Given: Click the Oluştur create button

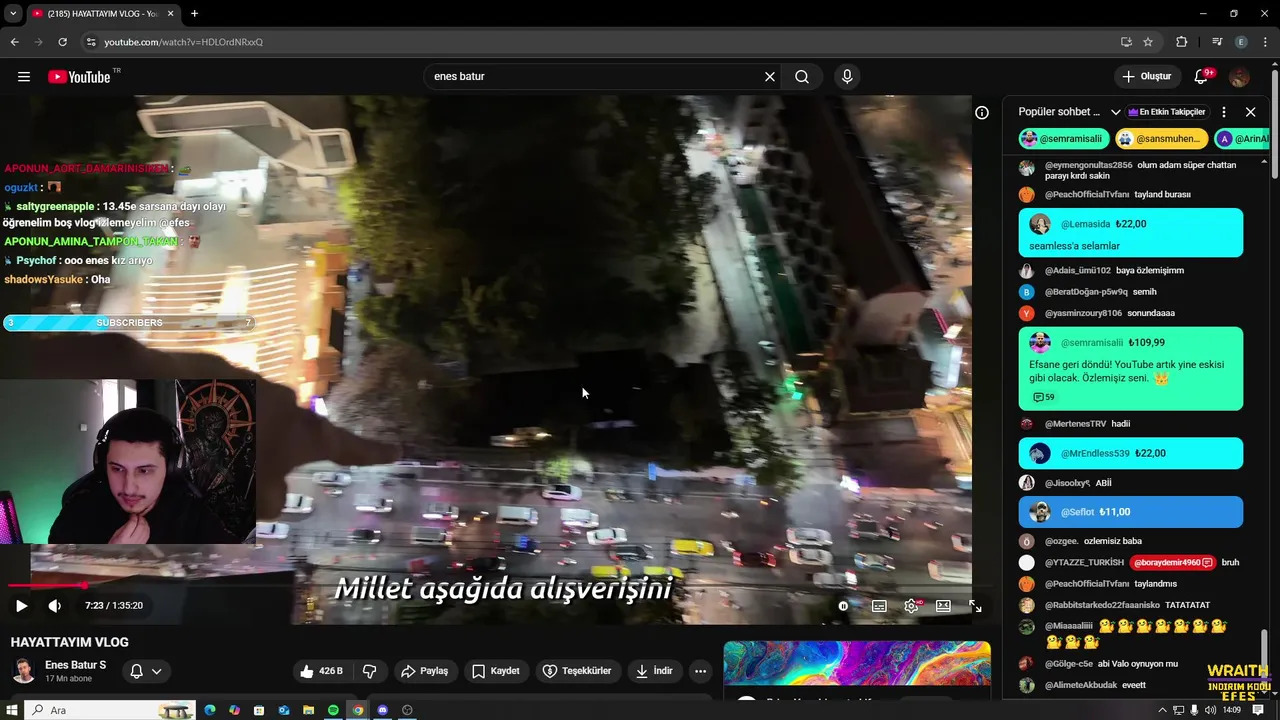Looking at the screenshot, I should coord(1146,77).
